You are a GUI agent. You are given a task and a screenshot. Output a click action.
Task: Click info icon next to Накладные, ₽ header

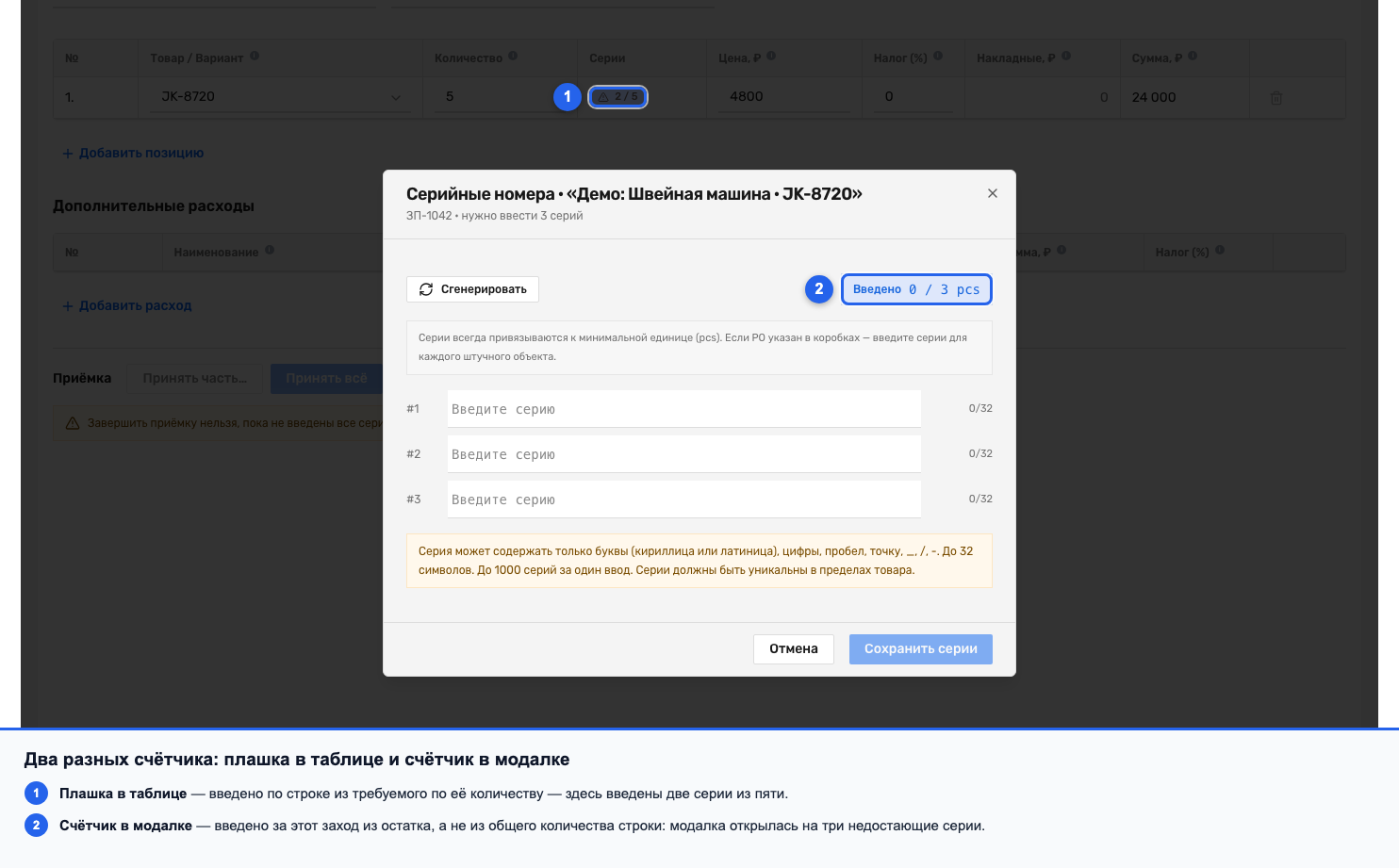1066,57
